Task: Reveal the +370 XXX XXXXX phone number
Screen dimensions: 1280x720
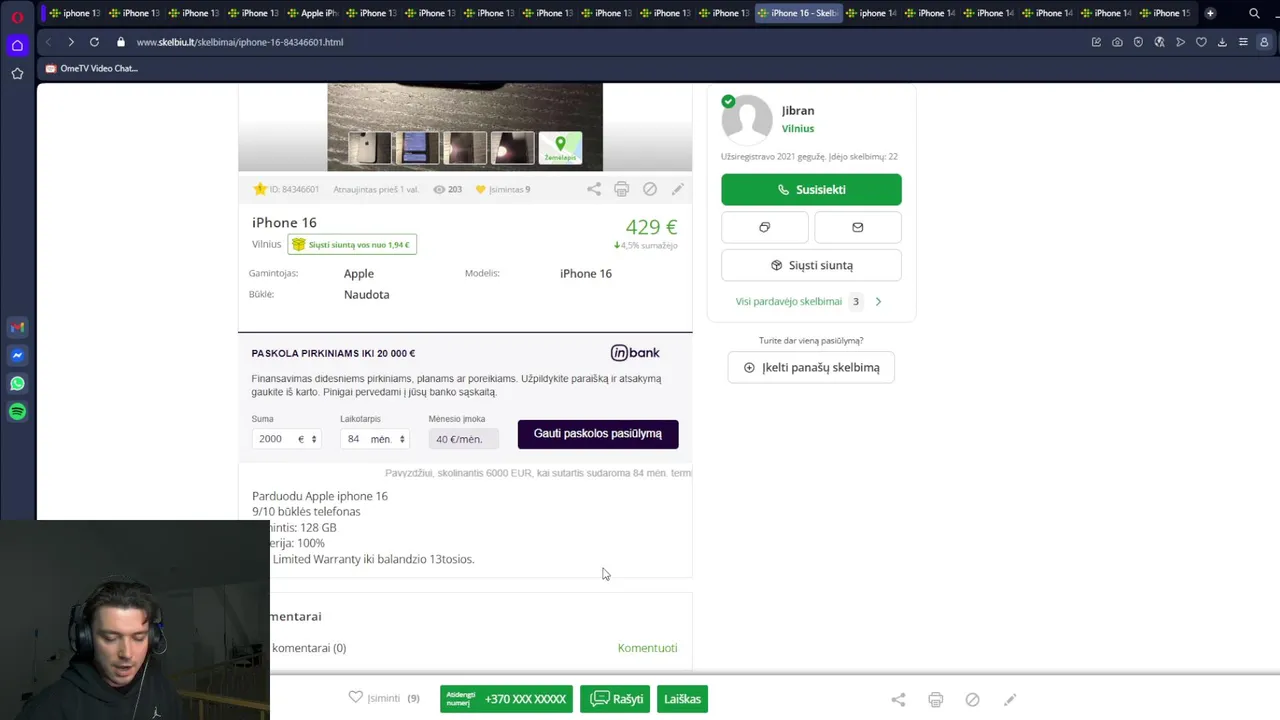Action: coord(506,699)
